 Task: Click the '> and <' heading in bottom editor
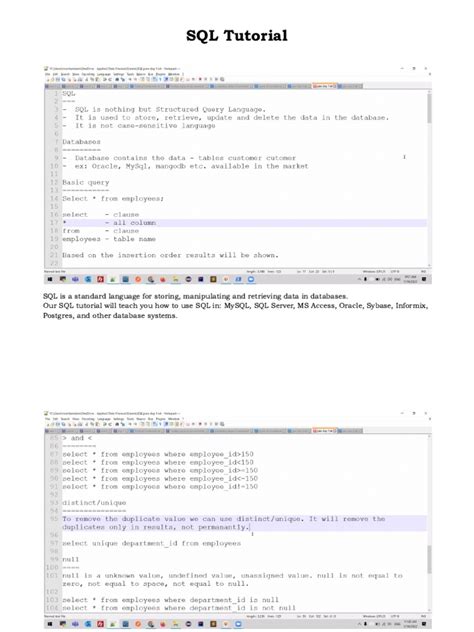tap(77, 438)
